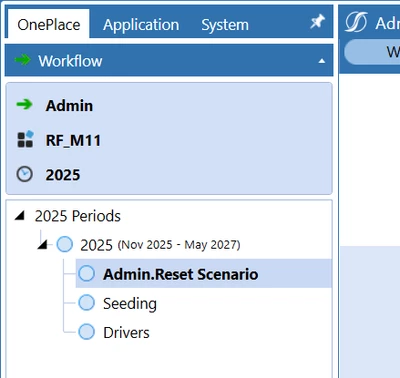400x378 pixels.
Task: Select the 2025 workflow year
Action: tap(63, 175)
